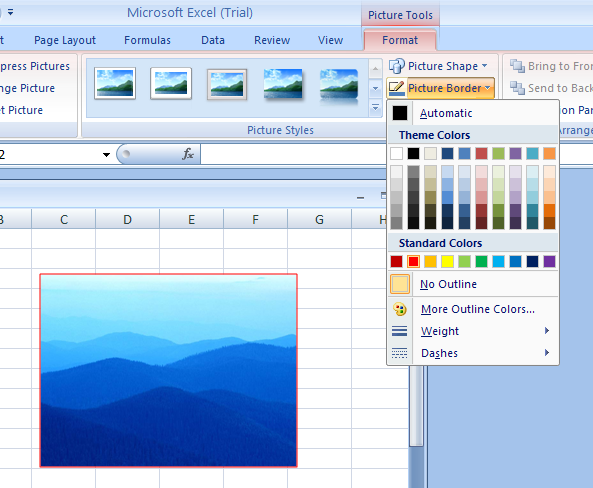This screenshot has height=488, width=593.
Task: Click the More Outline Colors palette icon
Action: click(400, 309)
